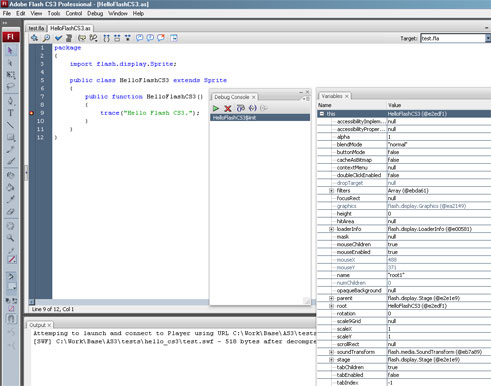Select the Subselection tool
The width and height of the screenshot is (491, 386).
(x=10, y=63)
